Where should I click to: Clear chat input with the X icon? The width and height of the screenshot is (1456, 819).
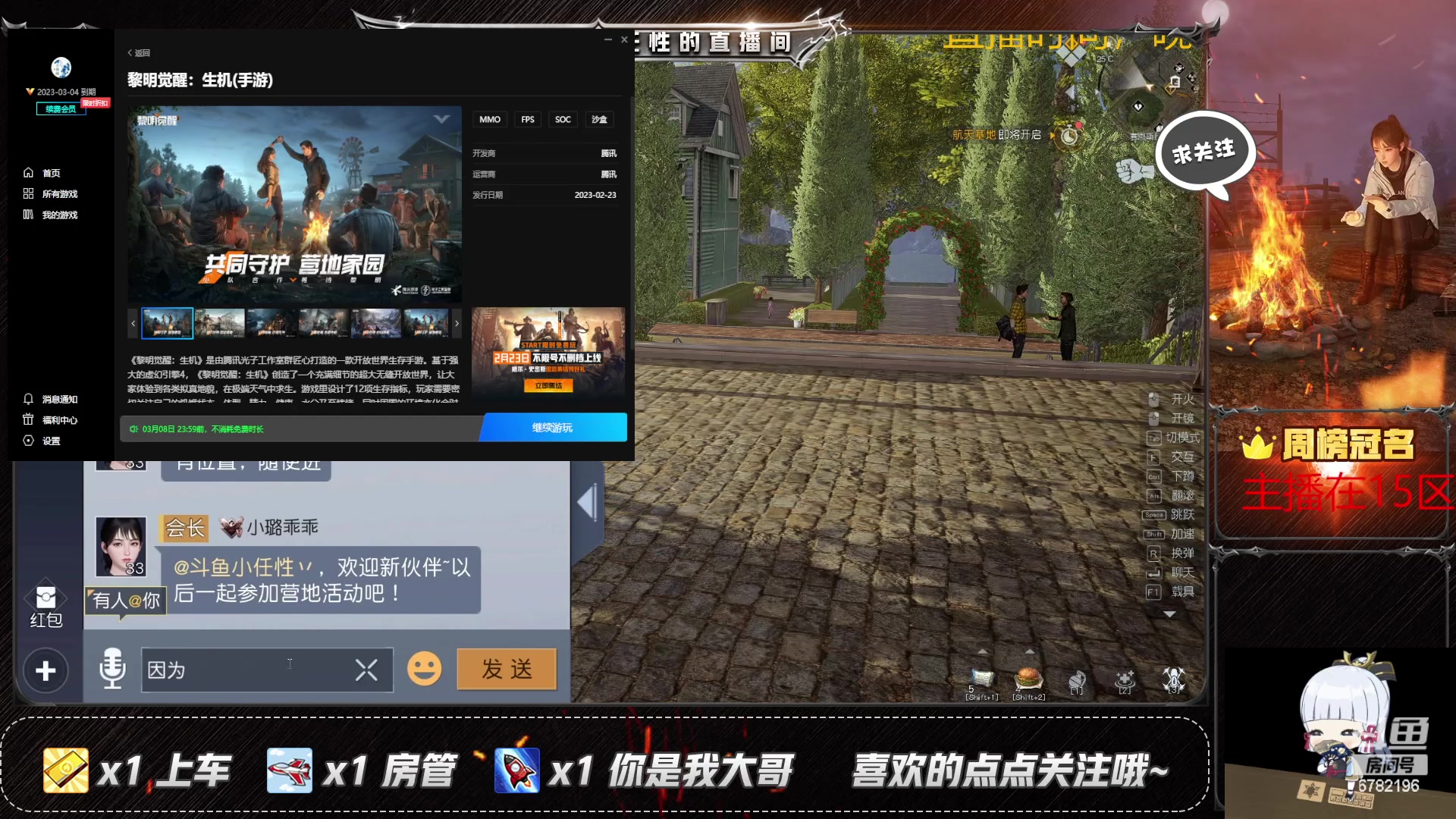point(366,670)
